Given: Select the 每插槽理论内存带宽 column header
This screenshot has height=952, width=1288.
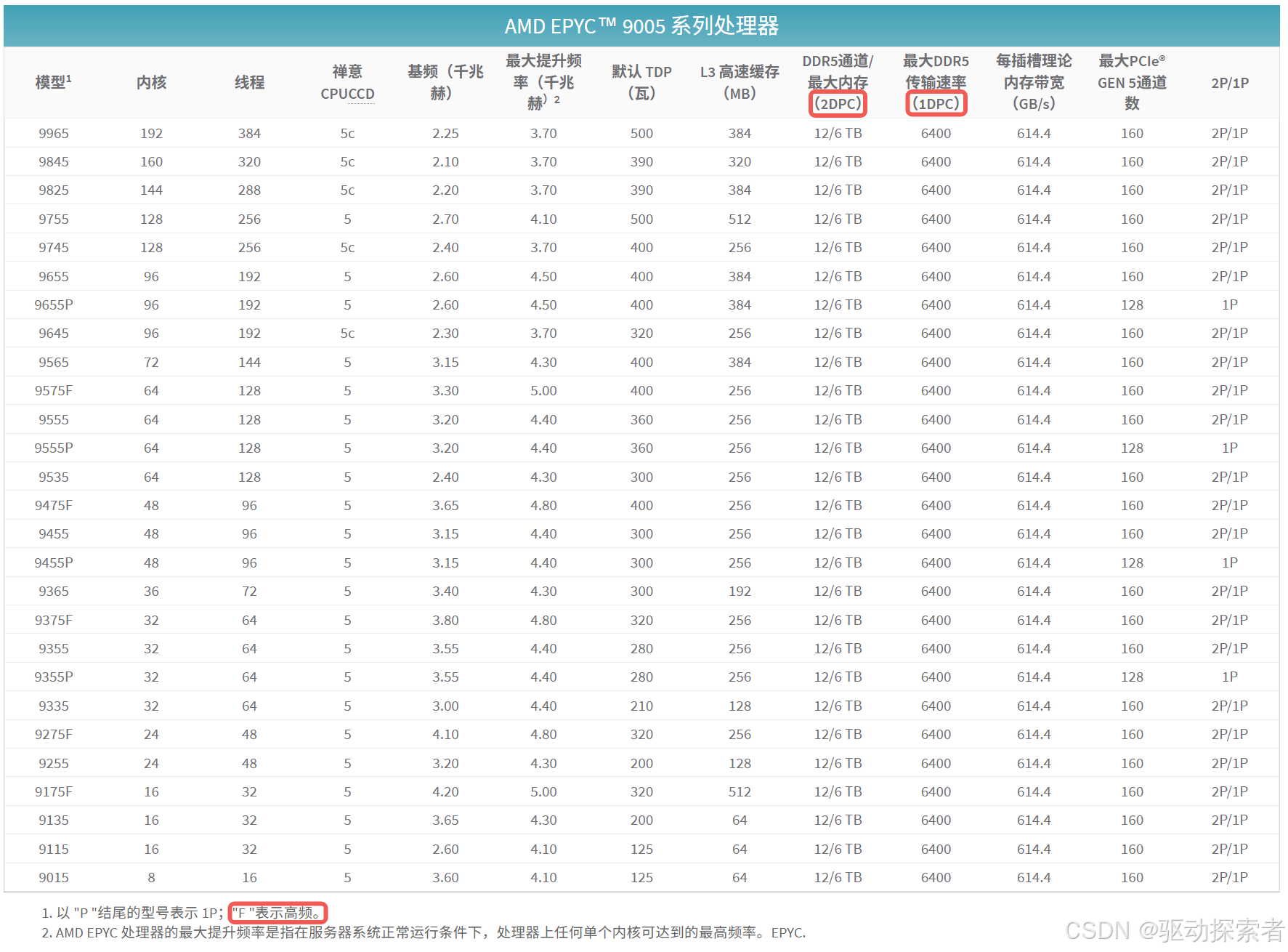Looking at the screenshot, I should (1034, 82).
